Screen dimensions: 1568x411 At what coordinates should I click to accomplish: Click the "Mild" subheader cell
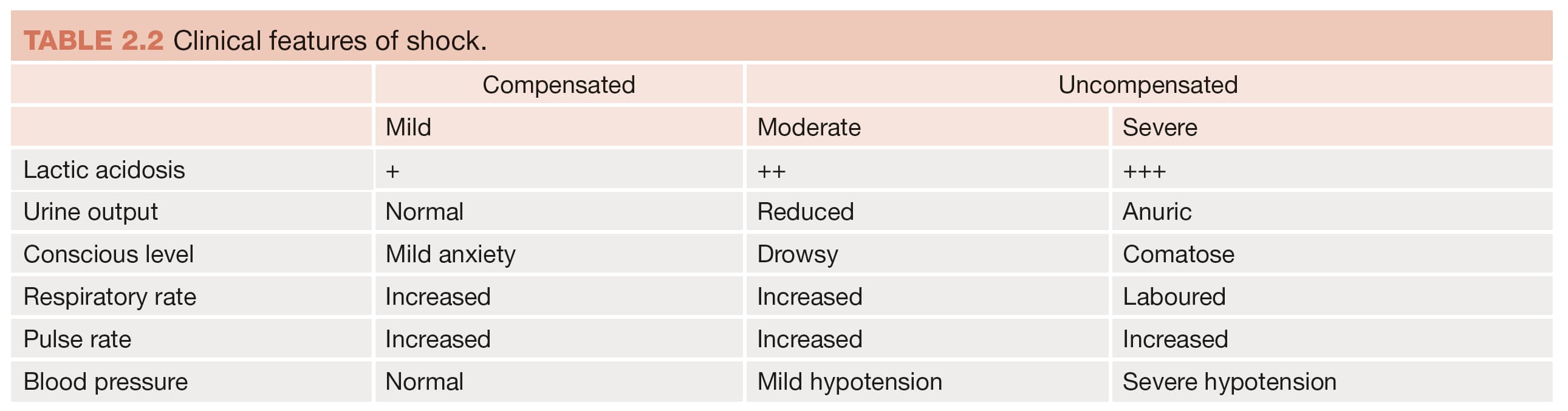tap(408, 127)
